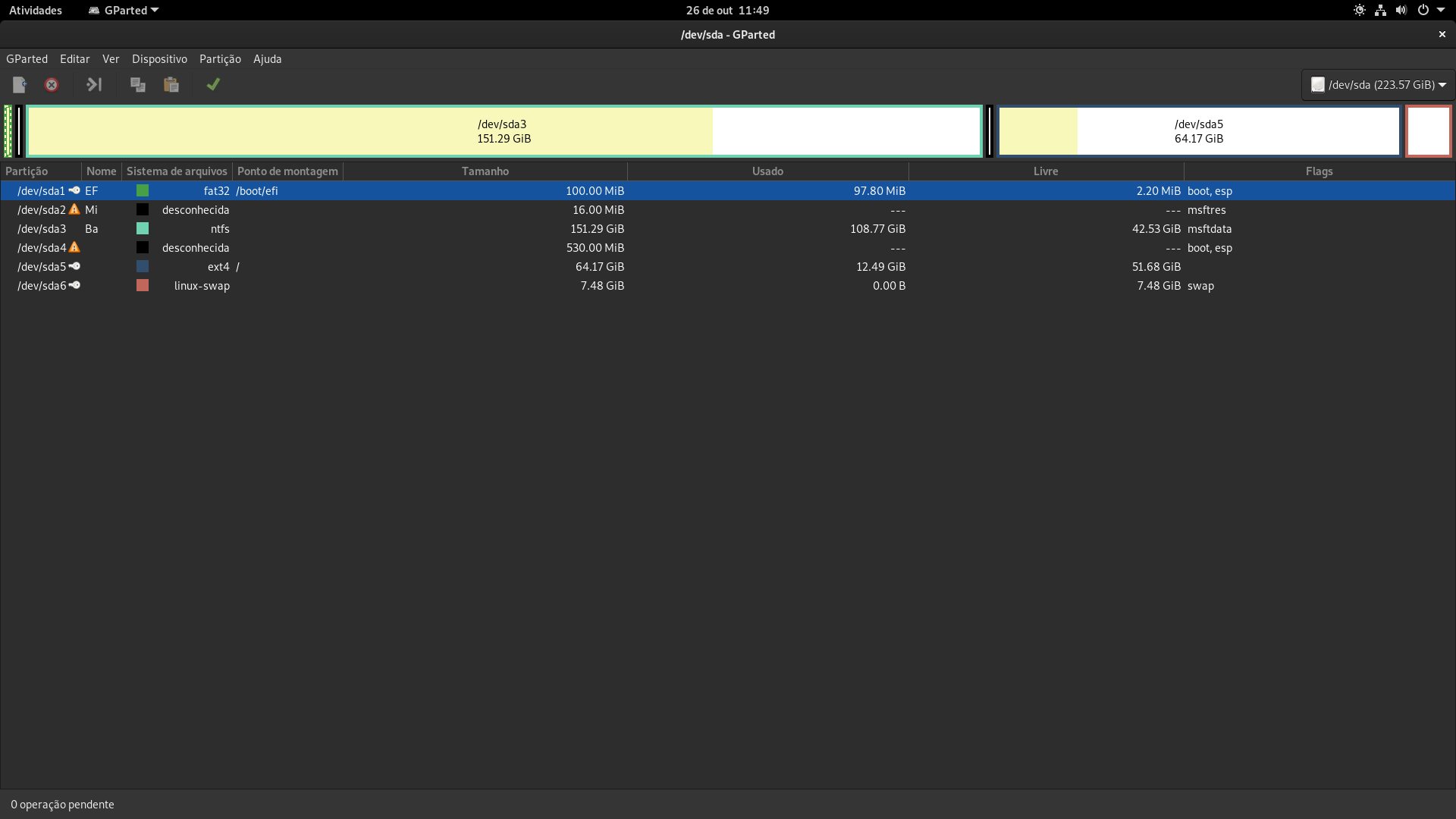Open the GParted menu in menu bar
The image size is (1456, 819).
27,59
